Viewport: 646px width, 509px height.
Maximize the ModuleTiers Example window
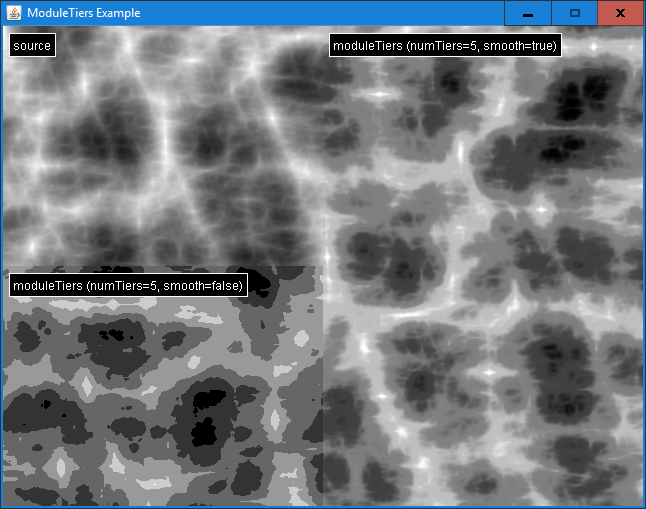click(x=574, y=13)
